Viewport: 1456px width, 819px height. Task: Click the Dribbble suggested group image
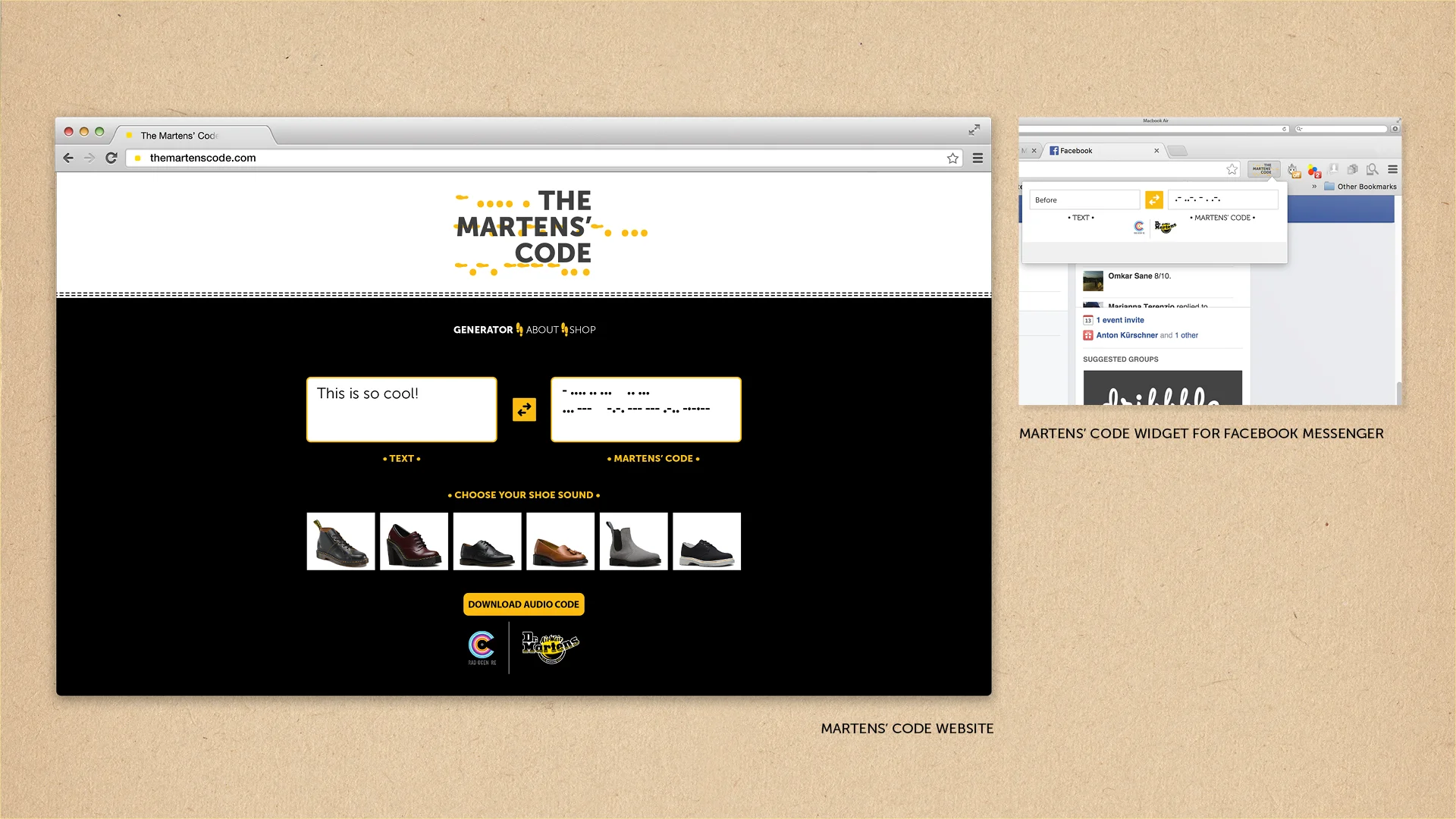pos(1163,388)
